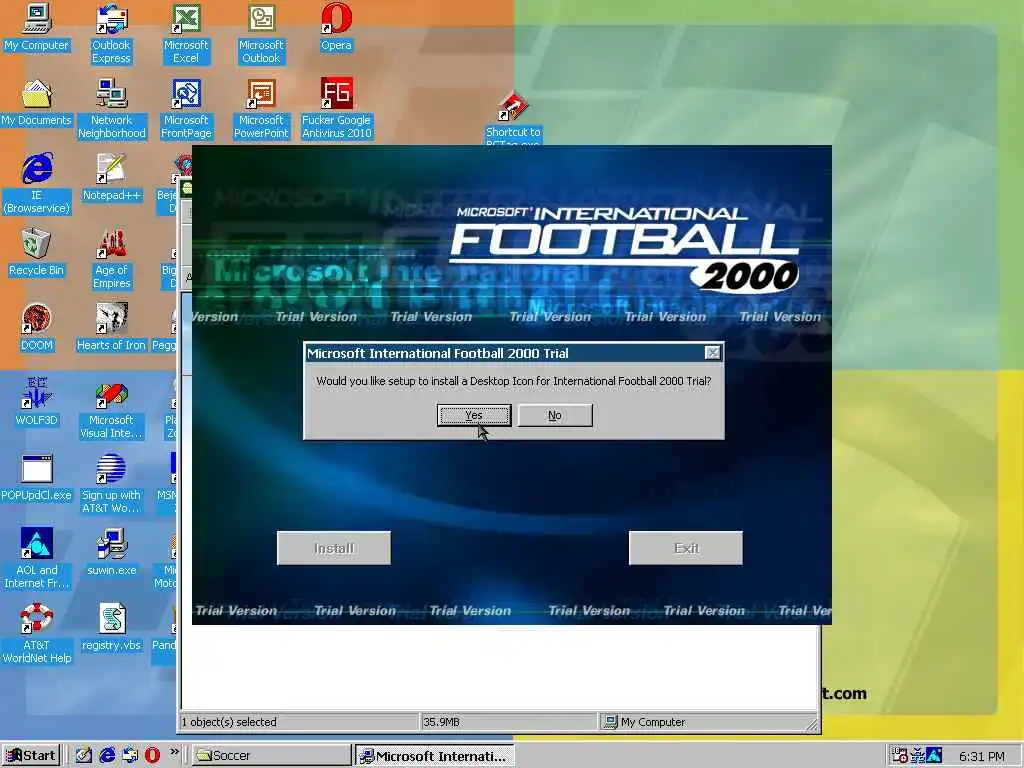
Task: Click '1 object(s) selected' in status bar
Action: pyautogui.click(x=229, y=722)
